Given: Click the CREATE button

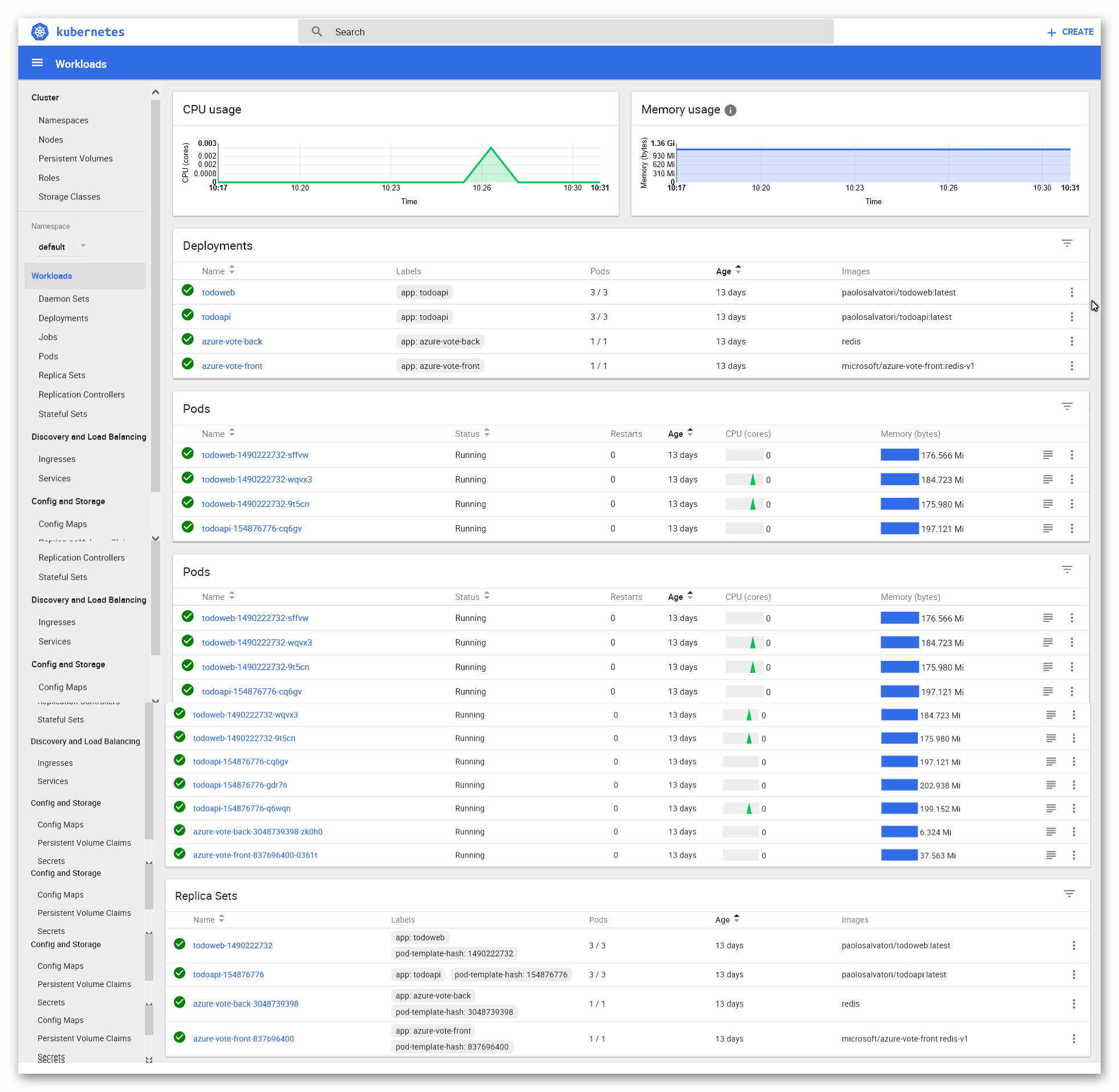Looking at the screenshot, I should tap(1070, 32).
